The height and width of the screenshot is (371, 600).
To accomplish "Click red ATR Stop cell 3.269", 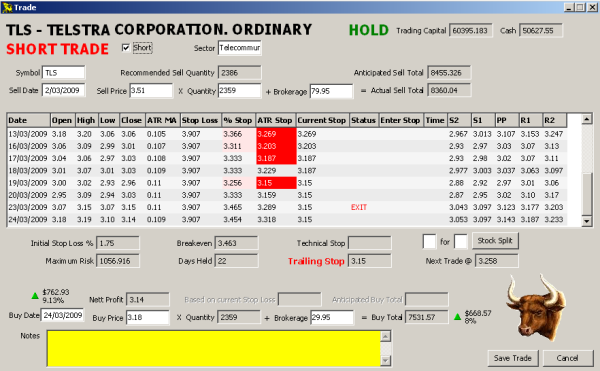I will pyautogui.click(x=276, y=134).
